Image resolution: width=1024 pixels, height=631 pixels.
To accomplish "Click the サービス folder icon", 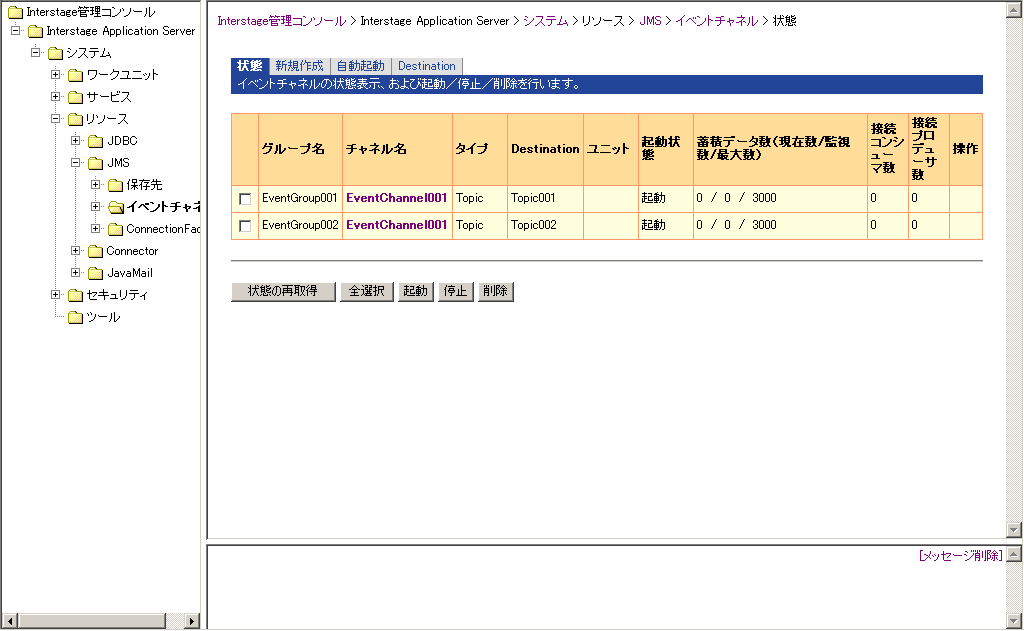I will pos(76,97).
